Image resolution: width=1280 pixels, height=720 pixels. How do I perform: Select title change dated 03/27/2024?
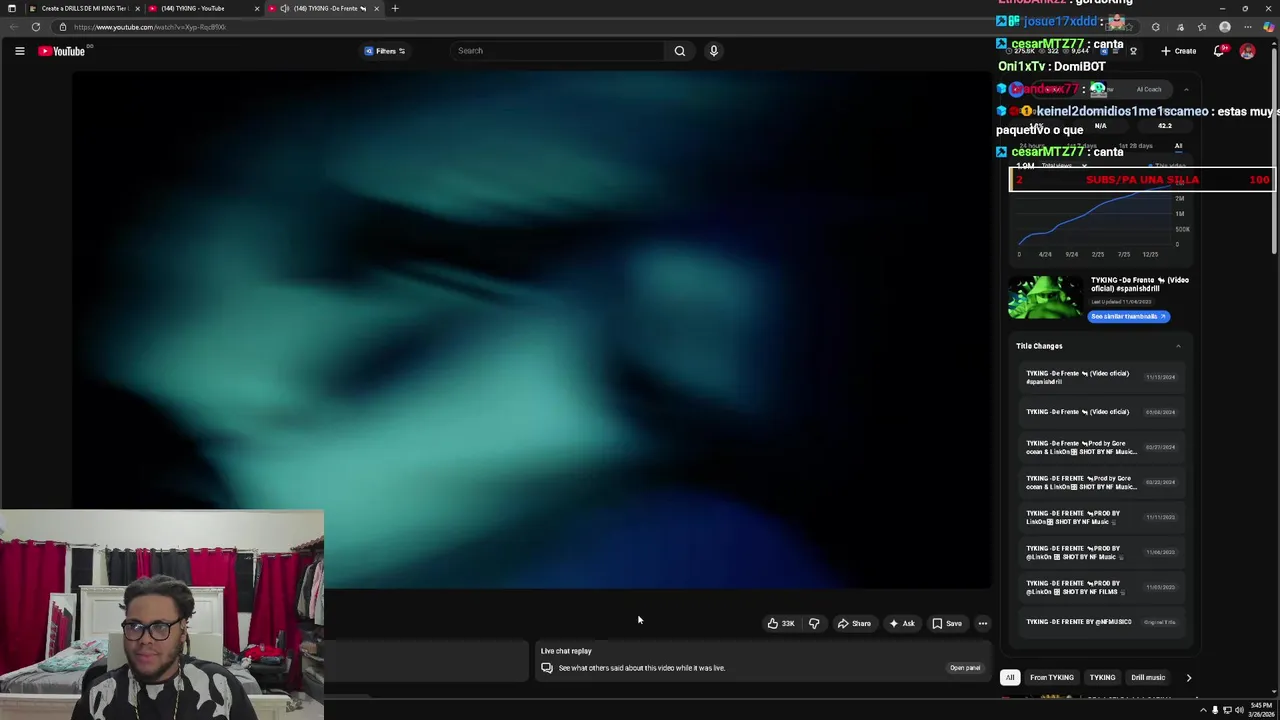tap(1101, 447)
